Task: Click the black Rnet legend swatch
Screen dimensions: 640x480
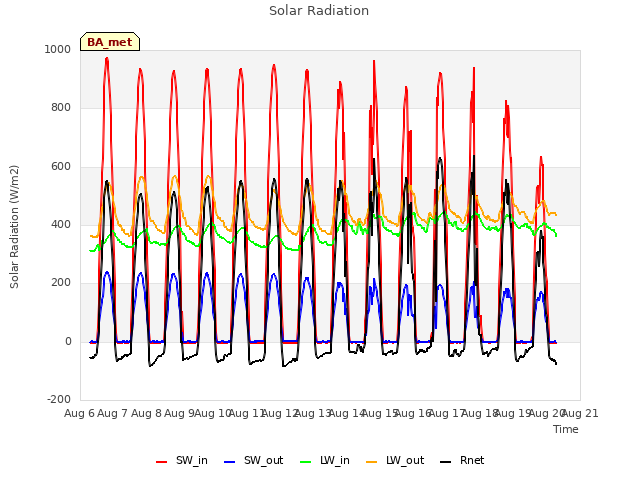Action: click(x=446, y=462)
